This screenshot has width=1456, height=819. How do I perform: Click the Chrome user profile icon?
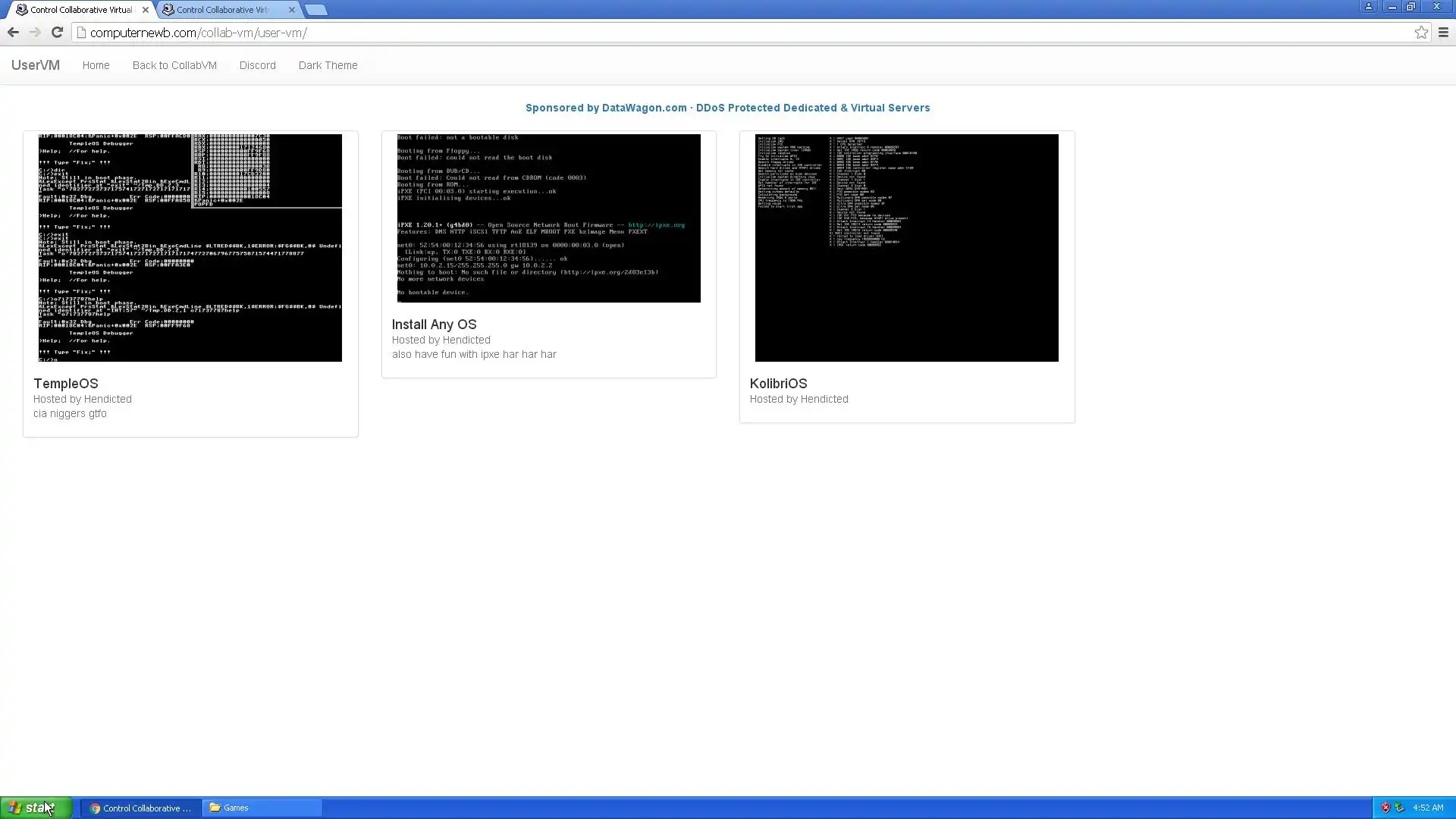1368,7
